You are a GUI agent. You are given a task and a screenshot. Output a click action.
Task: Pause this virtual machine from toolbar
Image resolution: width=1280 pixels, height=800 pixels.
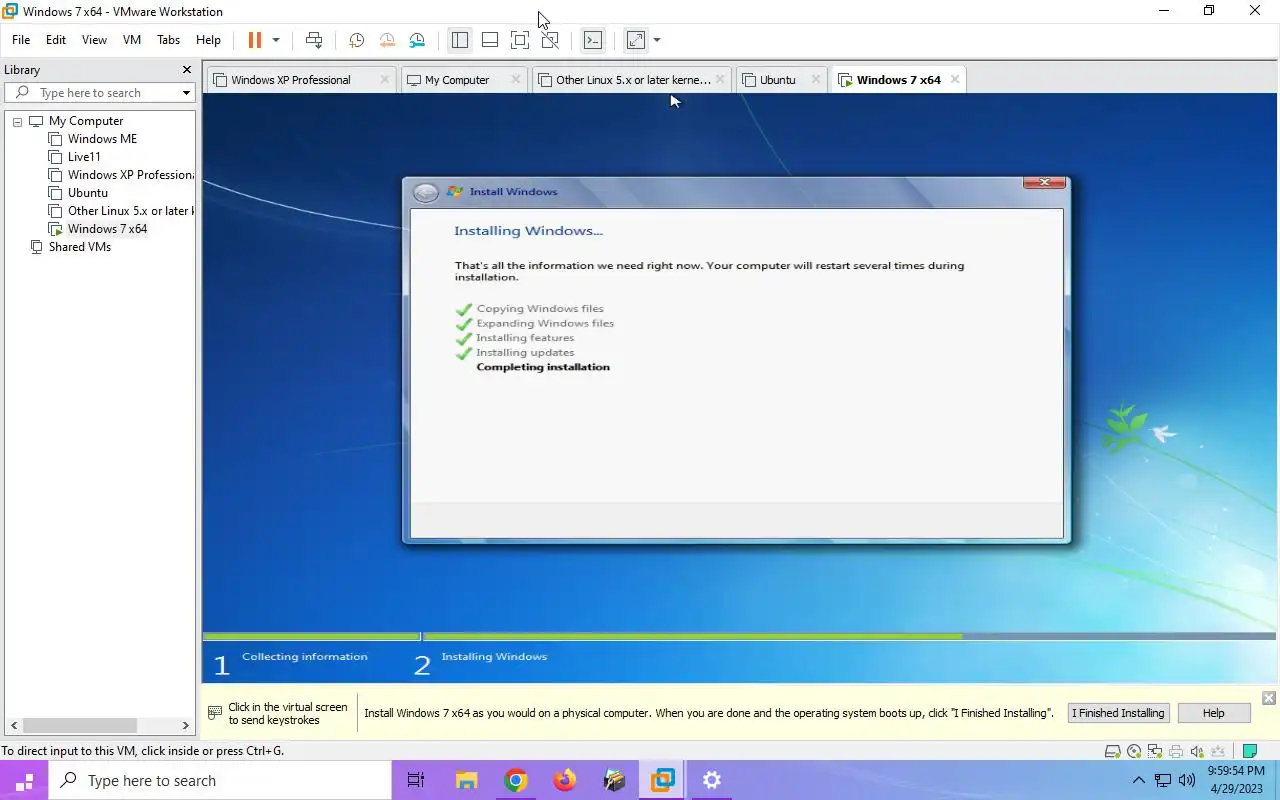(x=254, y=40)
